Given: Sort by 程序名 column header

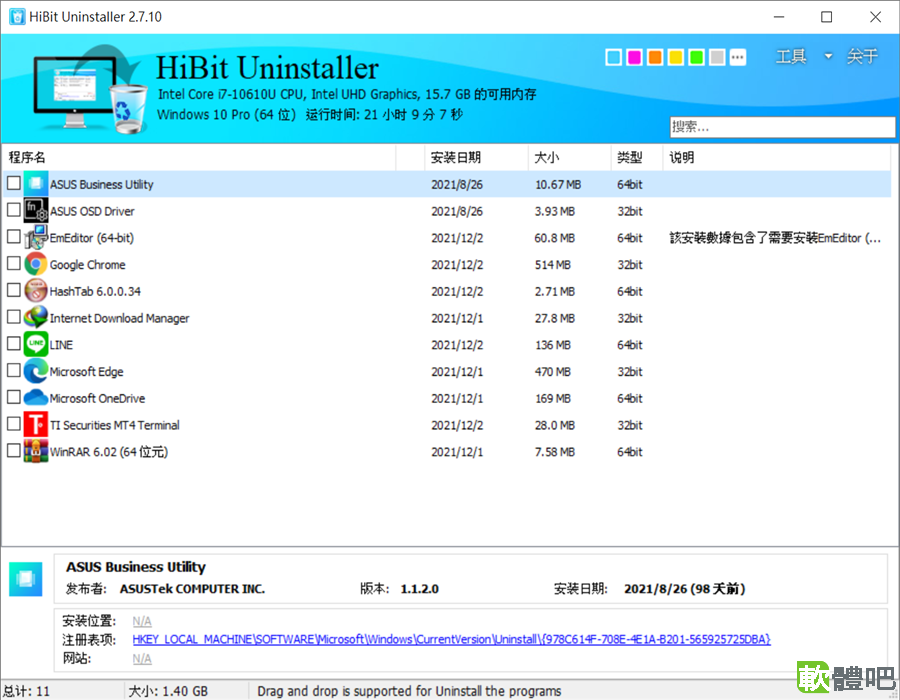Looking at the screenshot, I should (199, 157).
